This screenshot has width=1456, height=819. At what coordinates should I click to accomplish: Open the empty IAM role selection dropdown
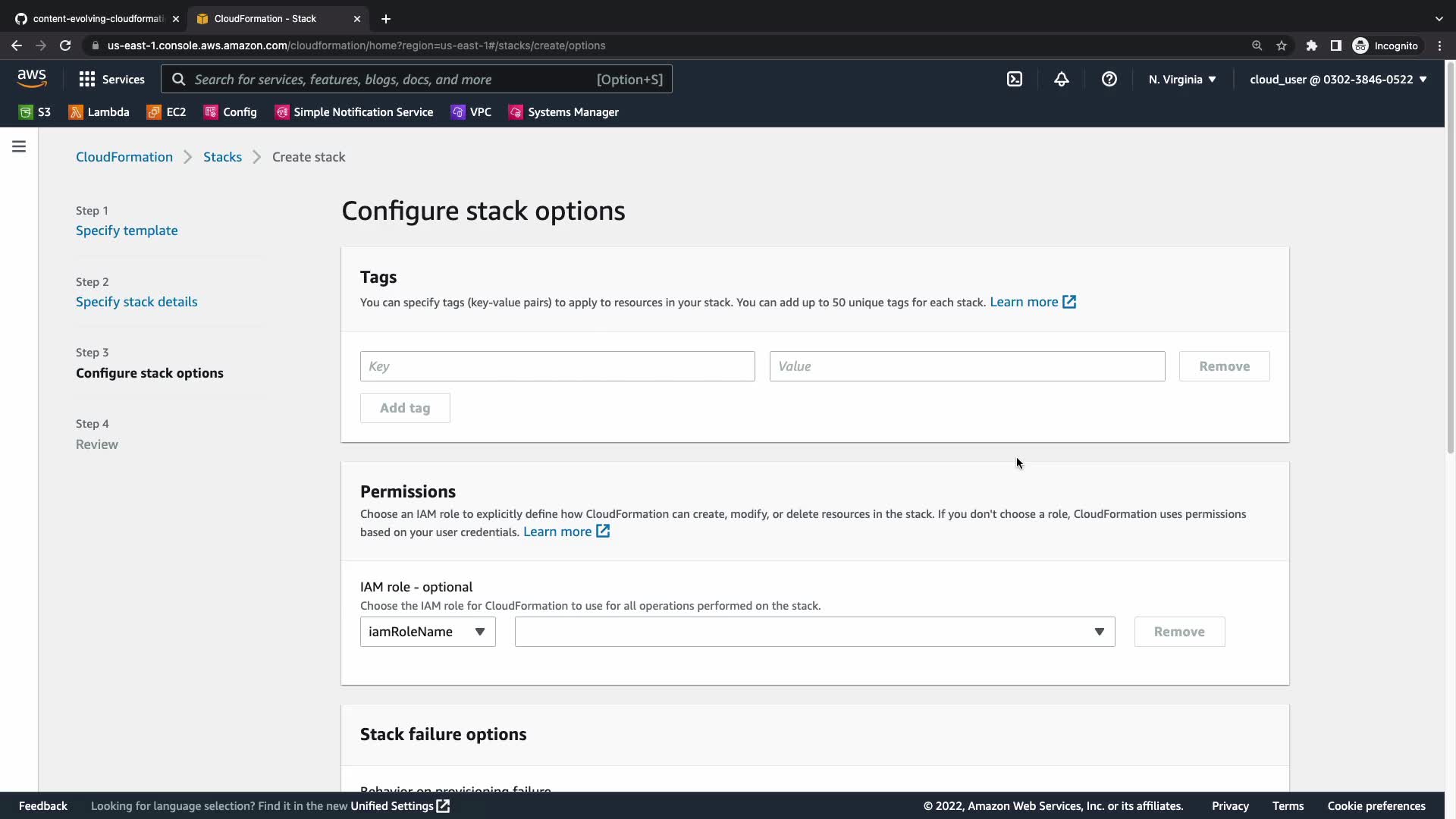coord(814,632)
